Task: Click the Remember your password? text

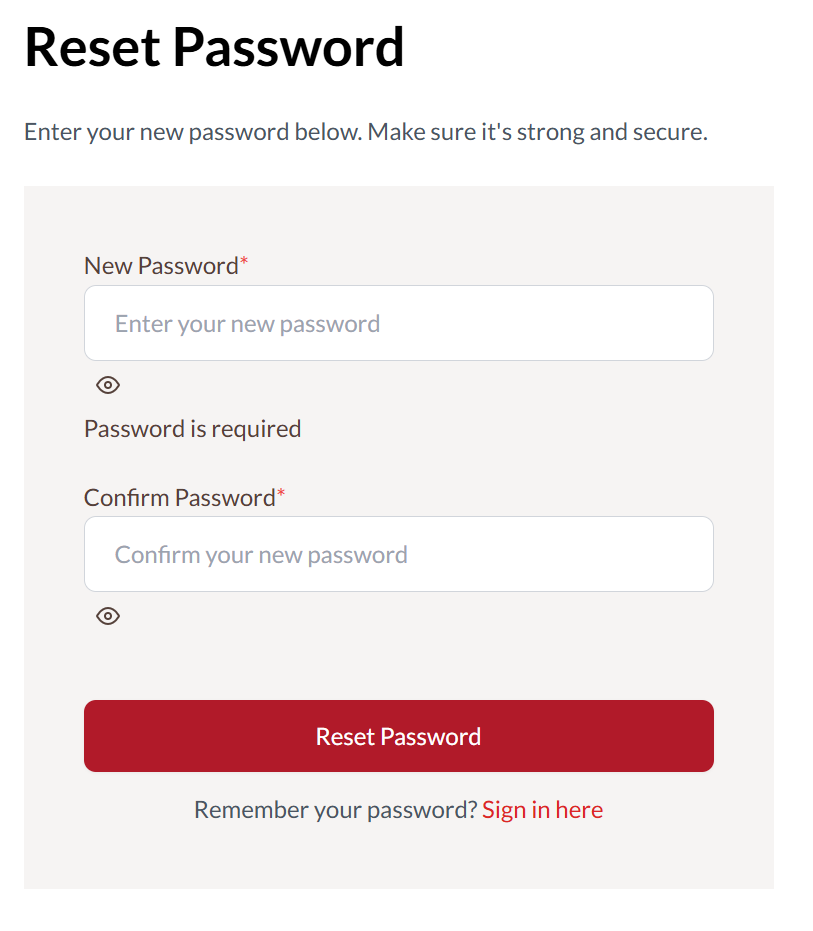Action: 336,809
